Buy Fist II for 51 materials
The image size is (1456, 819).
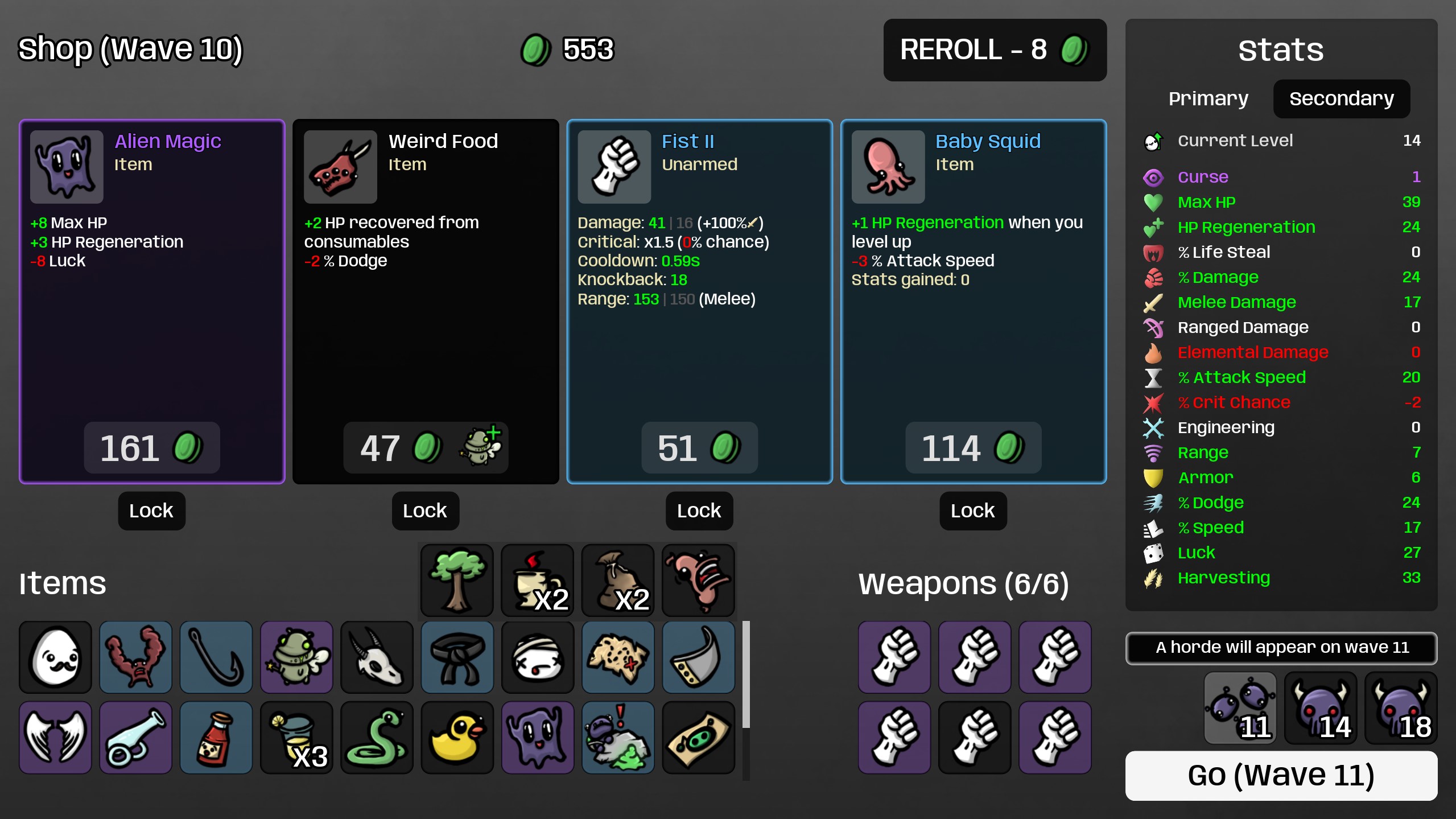click(699, 448)
